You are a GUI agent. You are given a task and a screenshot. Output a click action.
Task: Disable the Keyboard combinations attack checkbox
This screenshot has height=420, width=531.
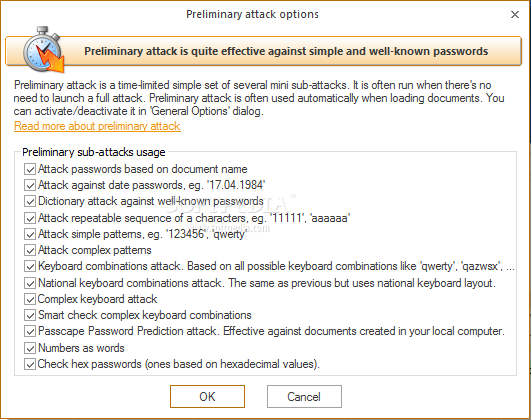(30, 267)
